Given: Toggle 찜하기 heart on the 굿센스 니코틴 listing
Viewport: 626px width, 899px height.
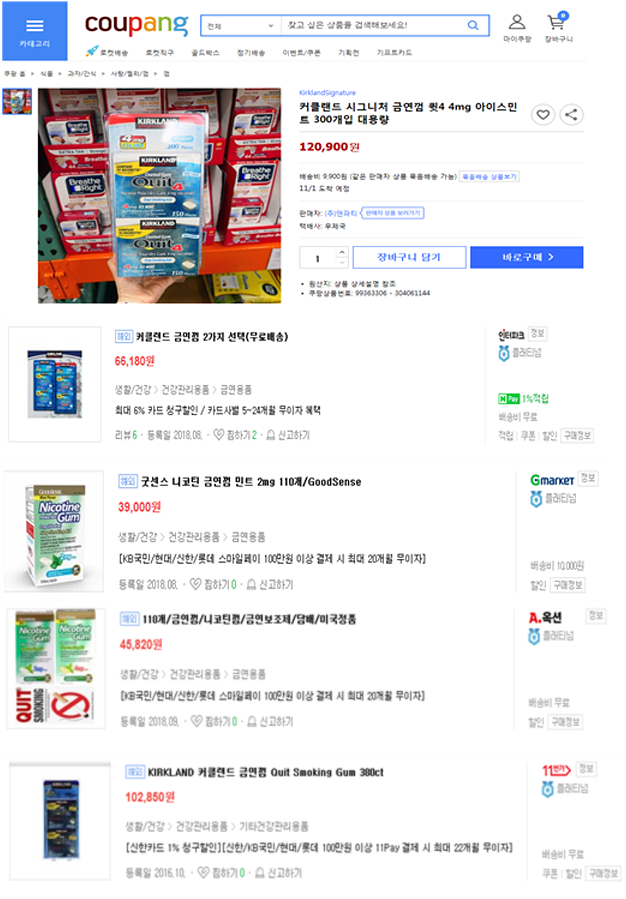Looking at the screenshot, I should pos(195,584).
